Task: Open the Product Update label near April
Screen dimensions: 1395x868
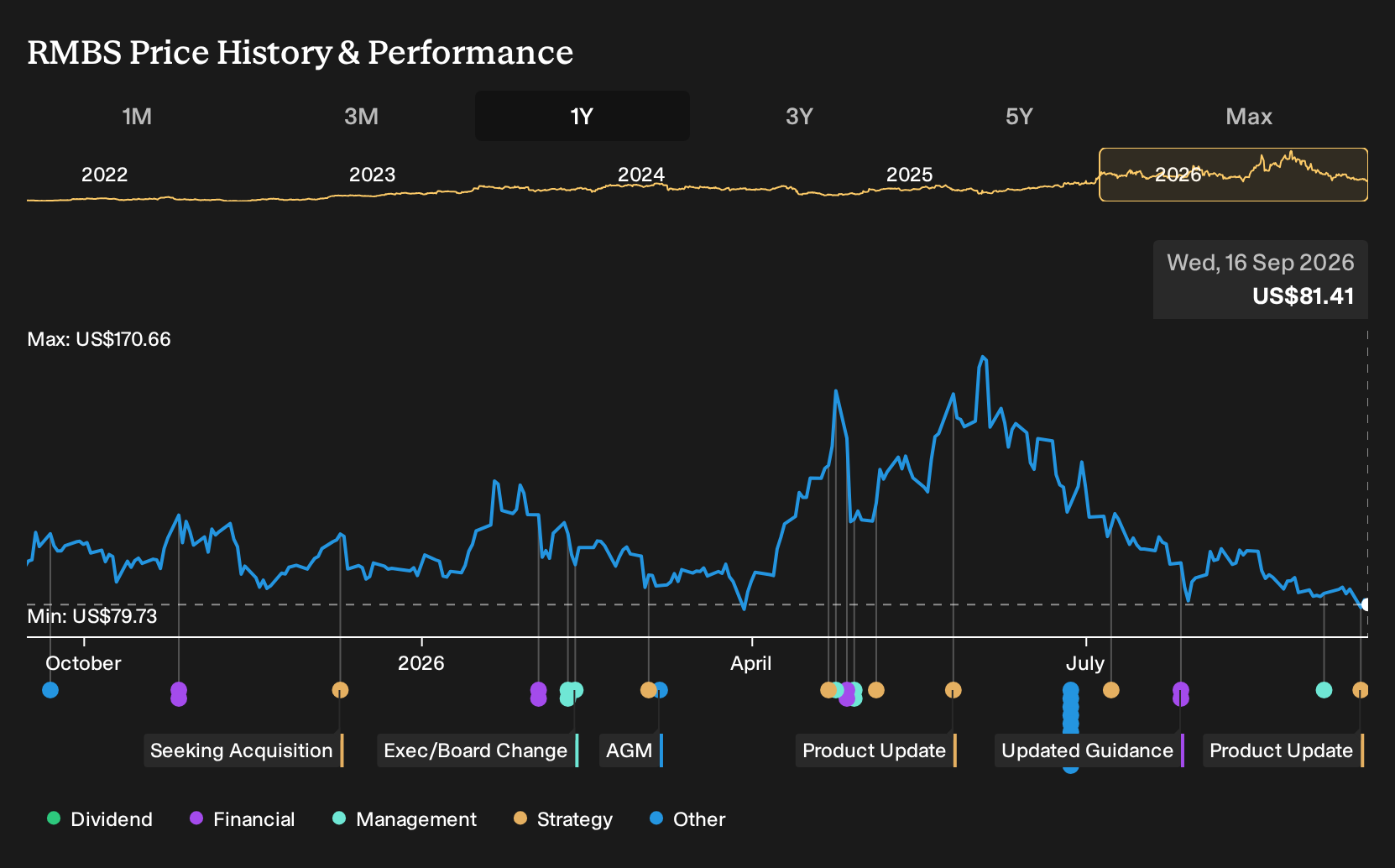Action: 876,750
